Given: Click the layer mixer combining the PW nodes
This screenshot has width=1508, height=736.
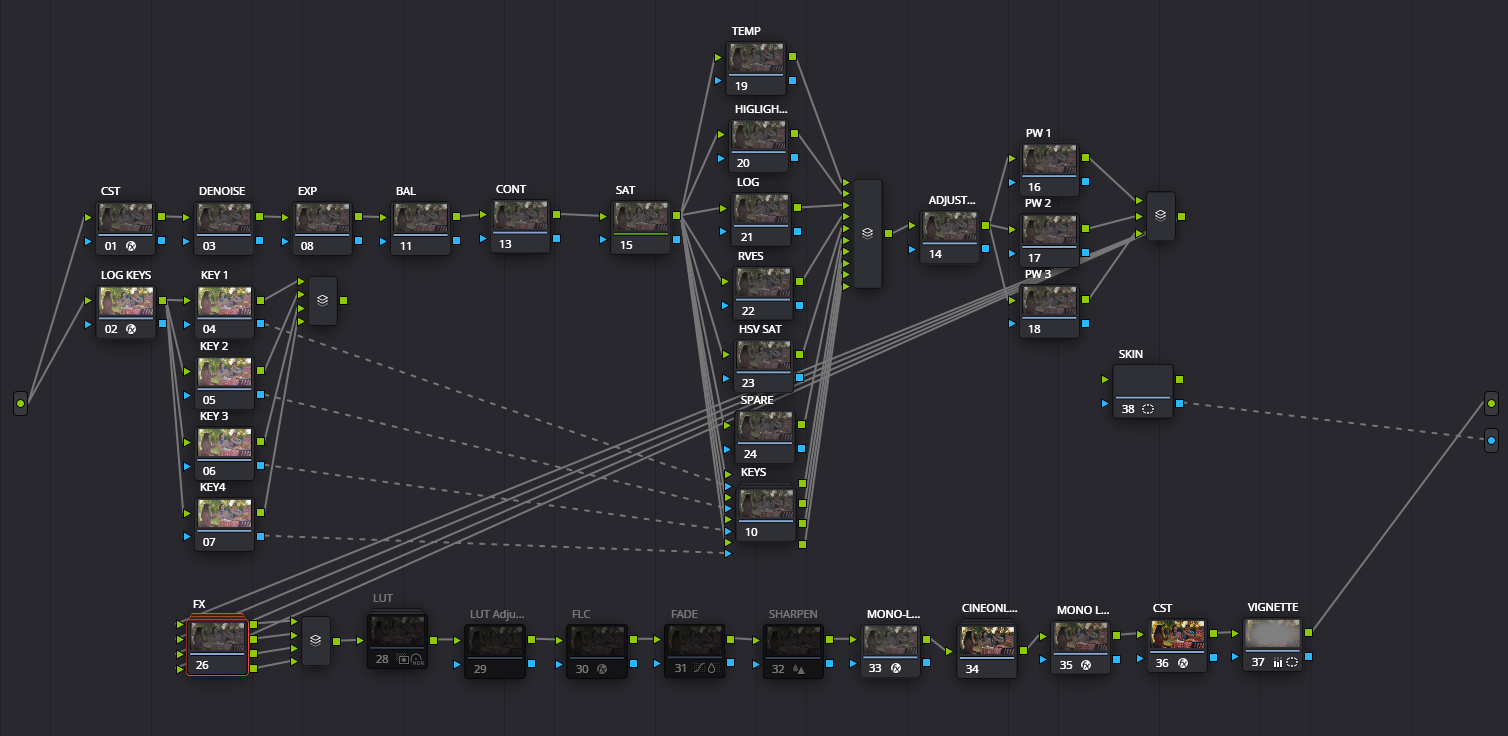Looking at the screenshot, I should click(x=1160, y=217).
